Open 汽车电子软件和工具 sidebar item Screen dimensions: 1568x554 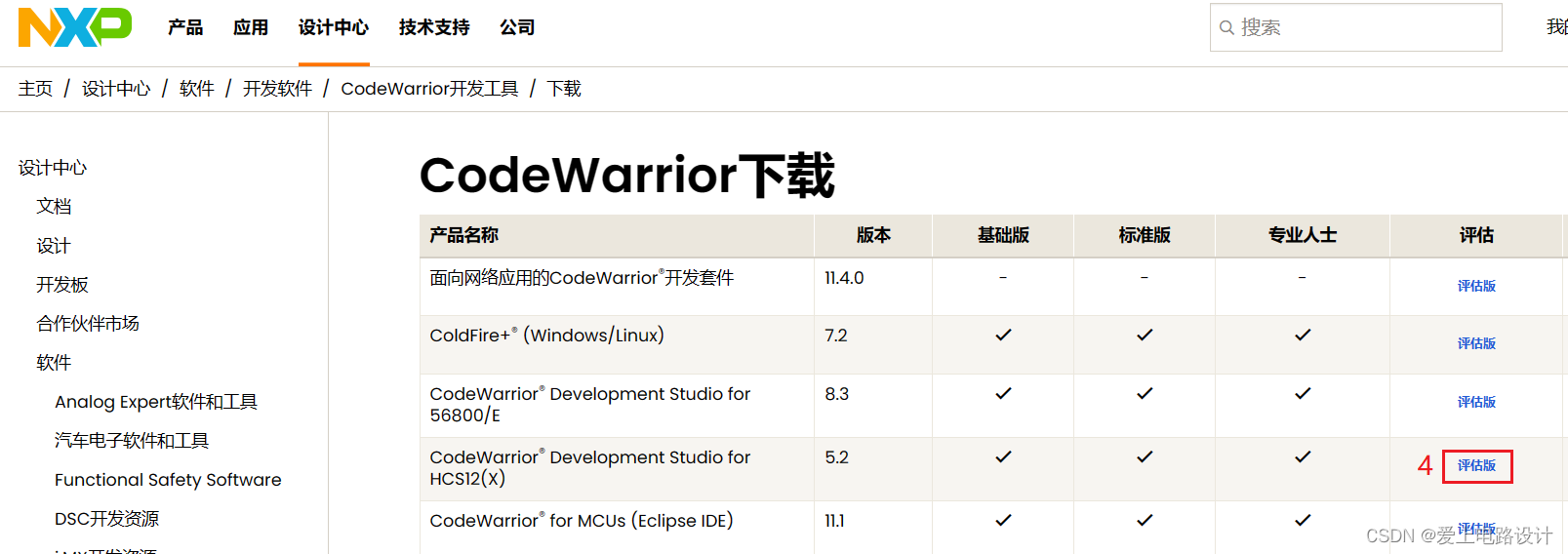[x=132, y=441]
